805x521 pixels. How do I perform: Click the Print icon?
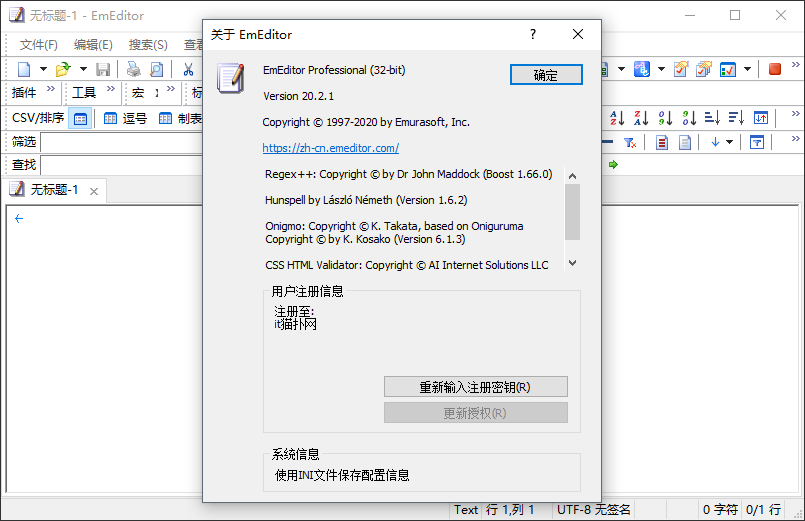[134, 69]
